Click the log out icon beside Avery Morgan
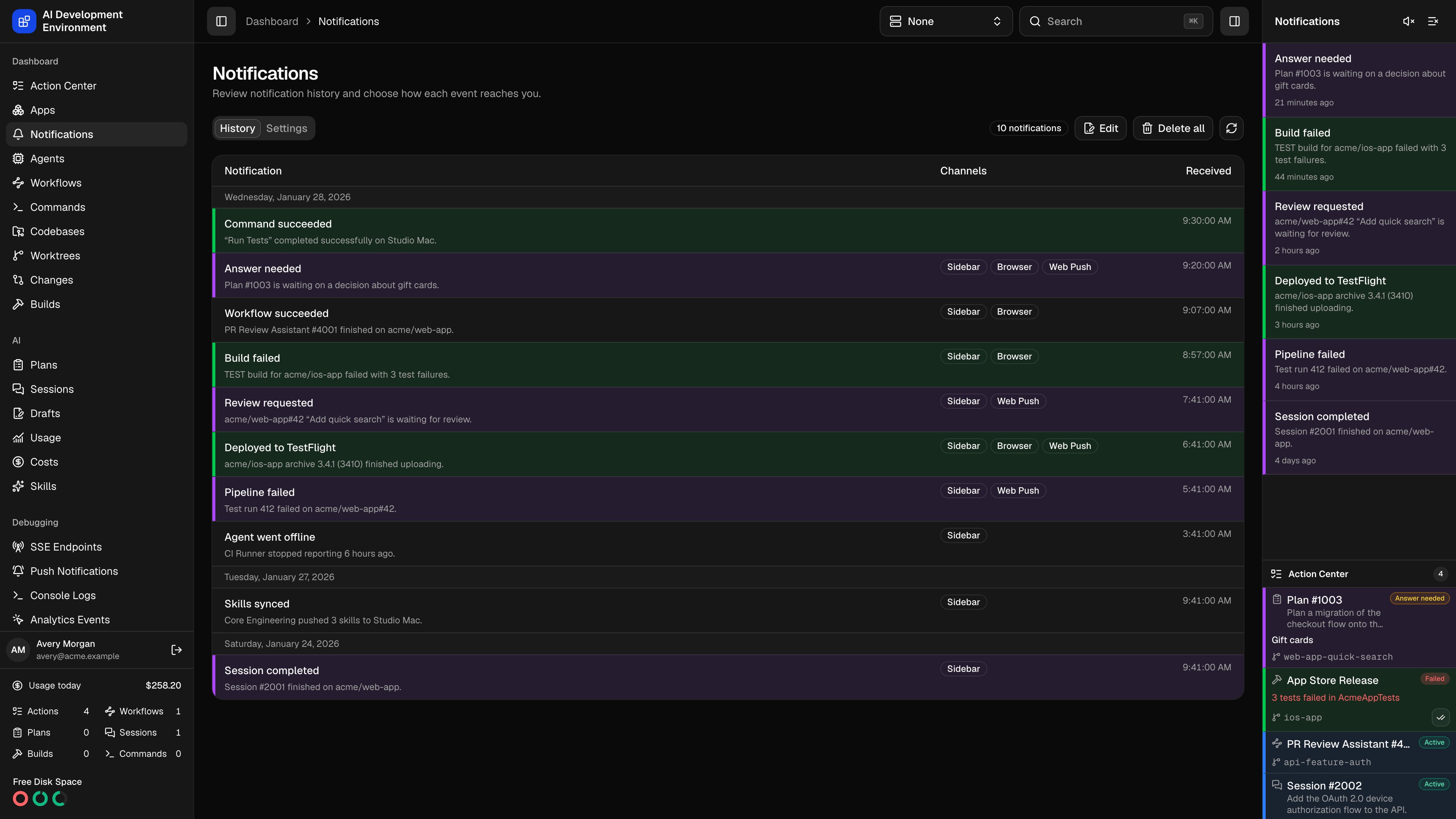Screen dimensions: 1456x819 pos(176,650)
